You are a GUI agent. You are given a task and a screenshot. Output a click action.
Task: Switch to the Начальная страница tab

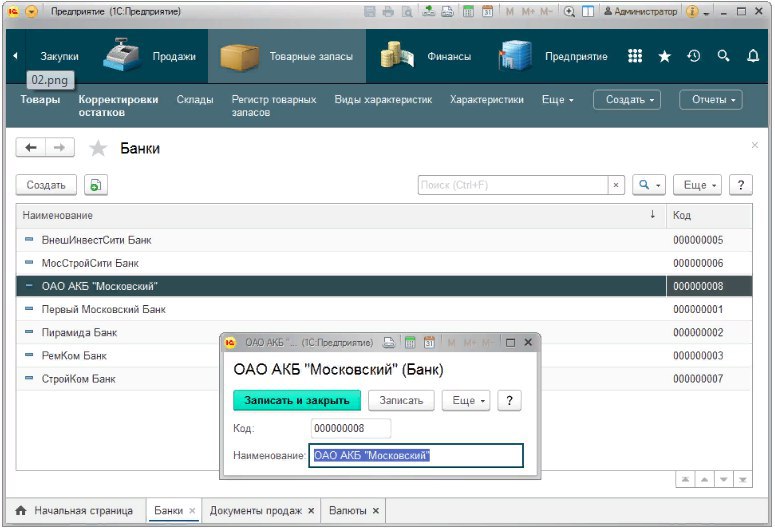(x=75, y=511)
